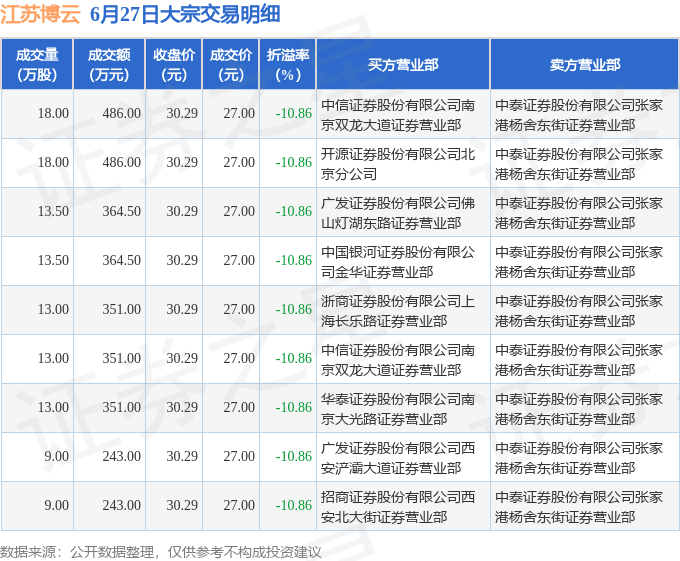680x561 pixels.
Task: Click 486.00 amount in 开源证券 row
Action: click(x=121, y=163)
